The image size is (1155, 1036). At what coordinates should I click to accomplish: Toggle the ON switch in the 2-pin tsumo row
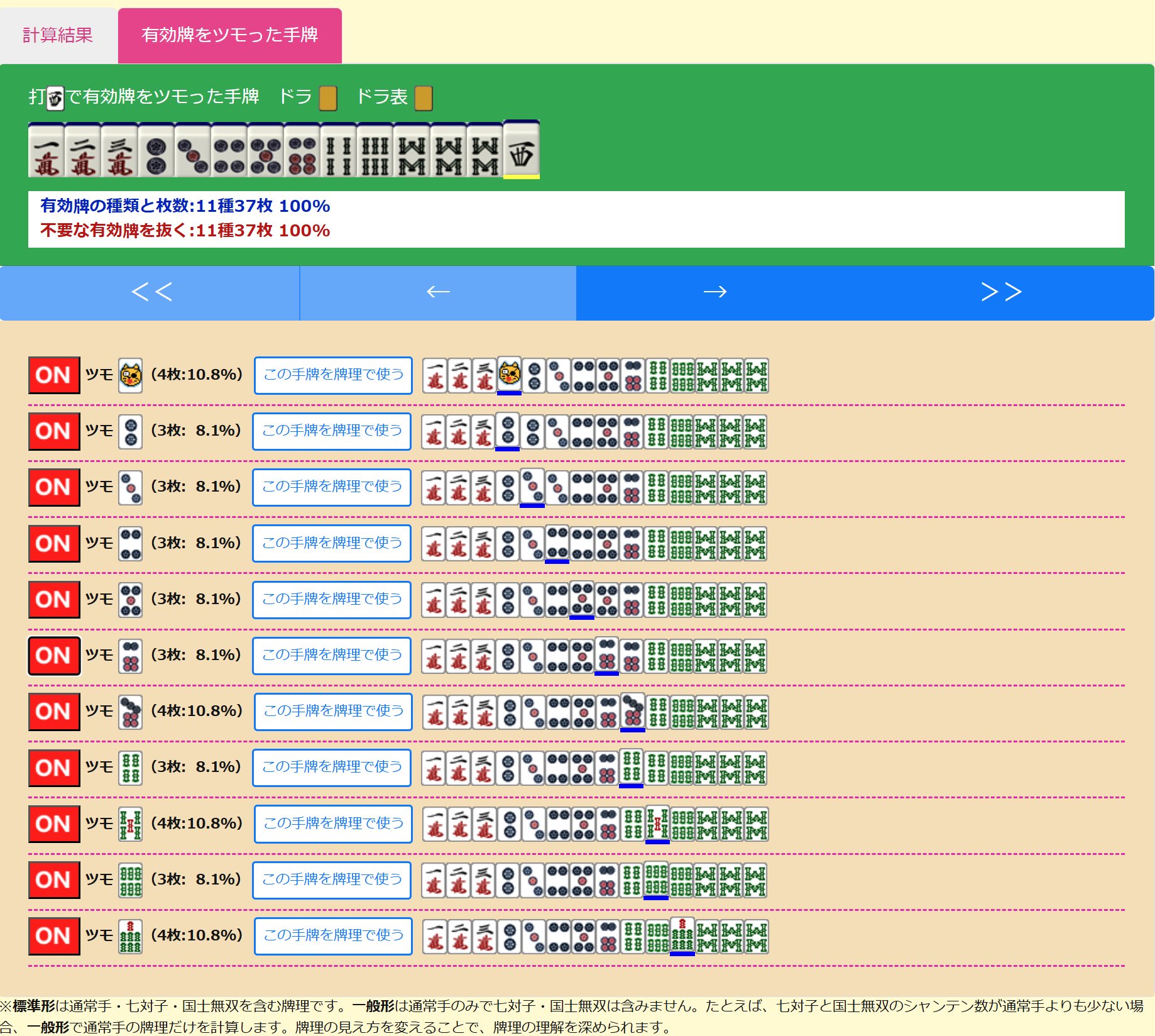point(53,431)
